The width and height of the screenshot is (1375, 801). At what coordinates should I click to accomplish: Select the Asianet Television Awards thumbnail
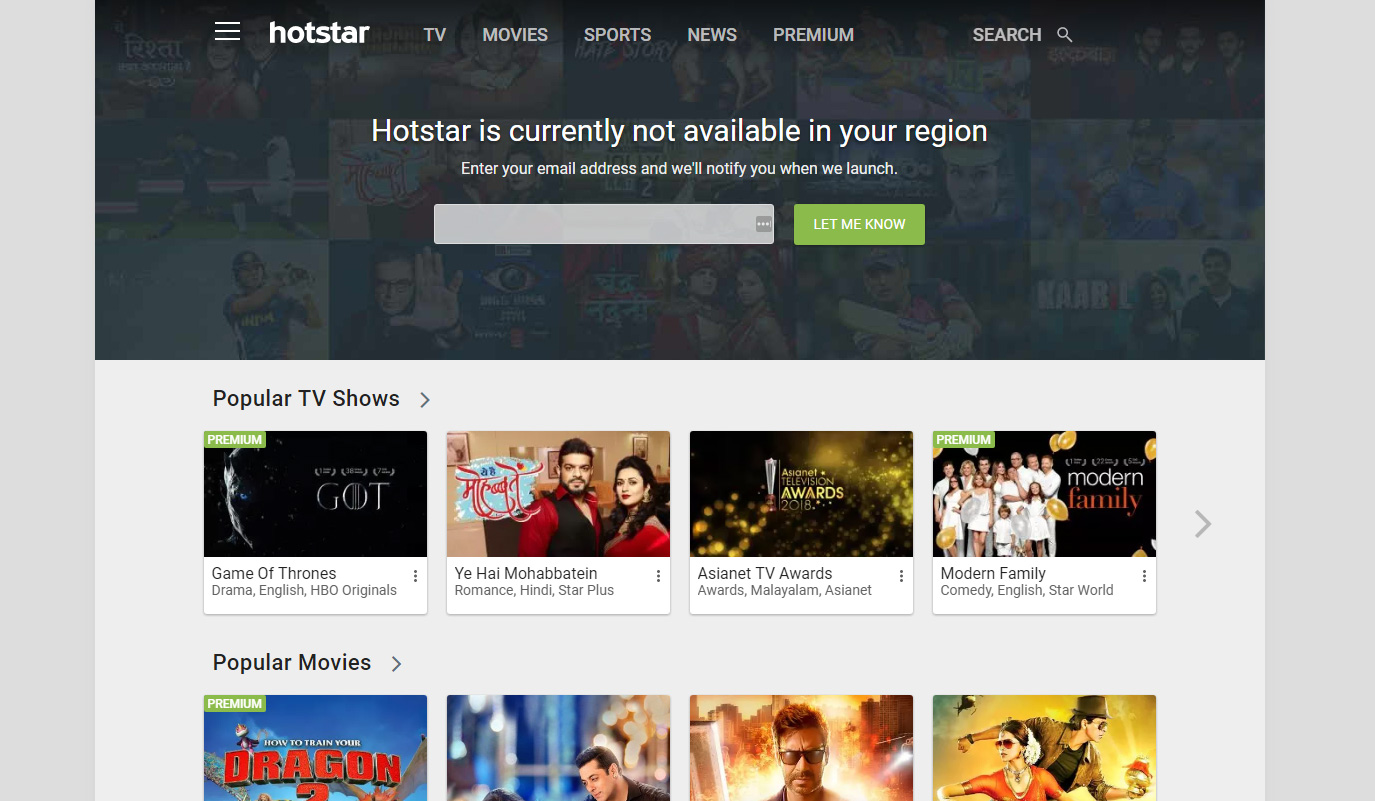(801, 494)
